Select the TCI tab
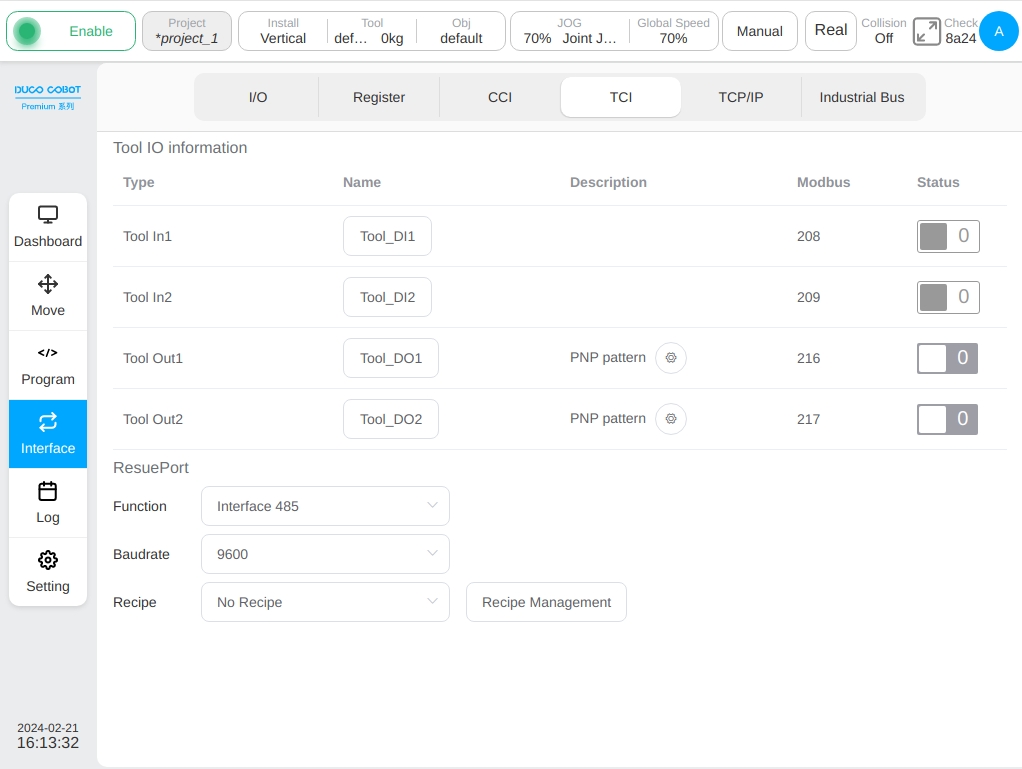Screen dimensions: 1022x769 pos(620,97)
